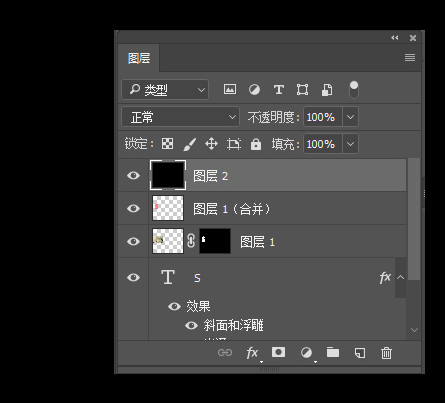Add a layer mask
The image size is (446, 403).
pyautogui.click(x=278, y=352)
